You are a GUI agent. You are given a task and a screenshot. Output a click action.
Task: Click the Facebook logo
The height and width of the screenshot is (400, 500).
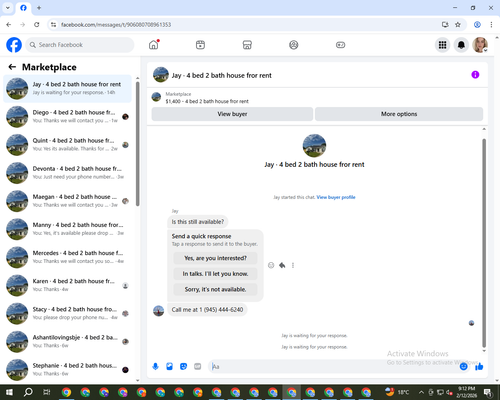[14, 45]
